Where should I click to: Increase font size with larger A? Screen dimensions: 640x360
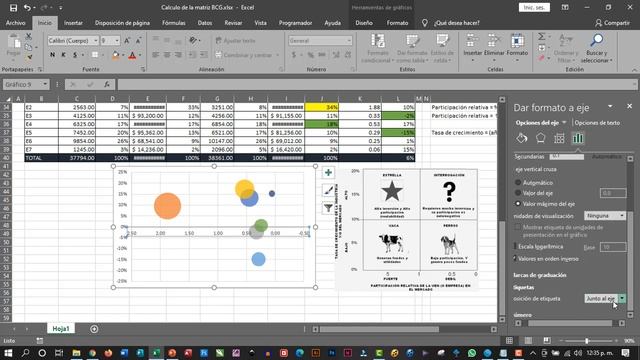[127, 40]
